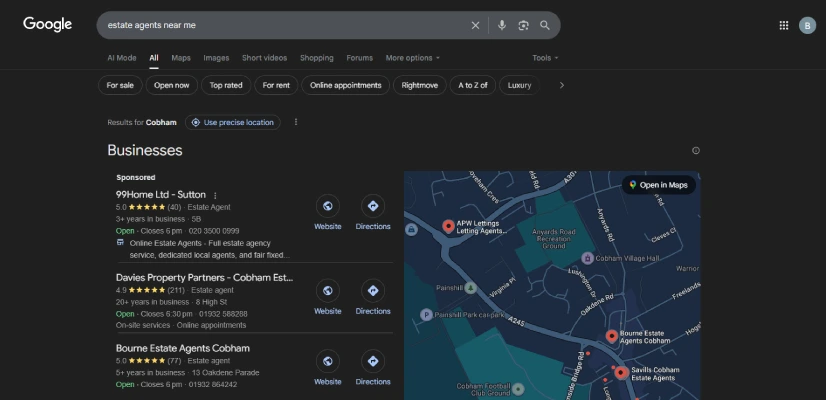Click Cobham Football Club Ground marker
The width and height of the screenshot is (826, 400).
tap(518, 389)
